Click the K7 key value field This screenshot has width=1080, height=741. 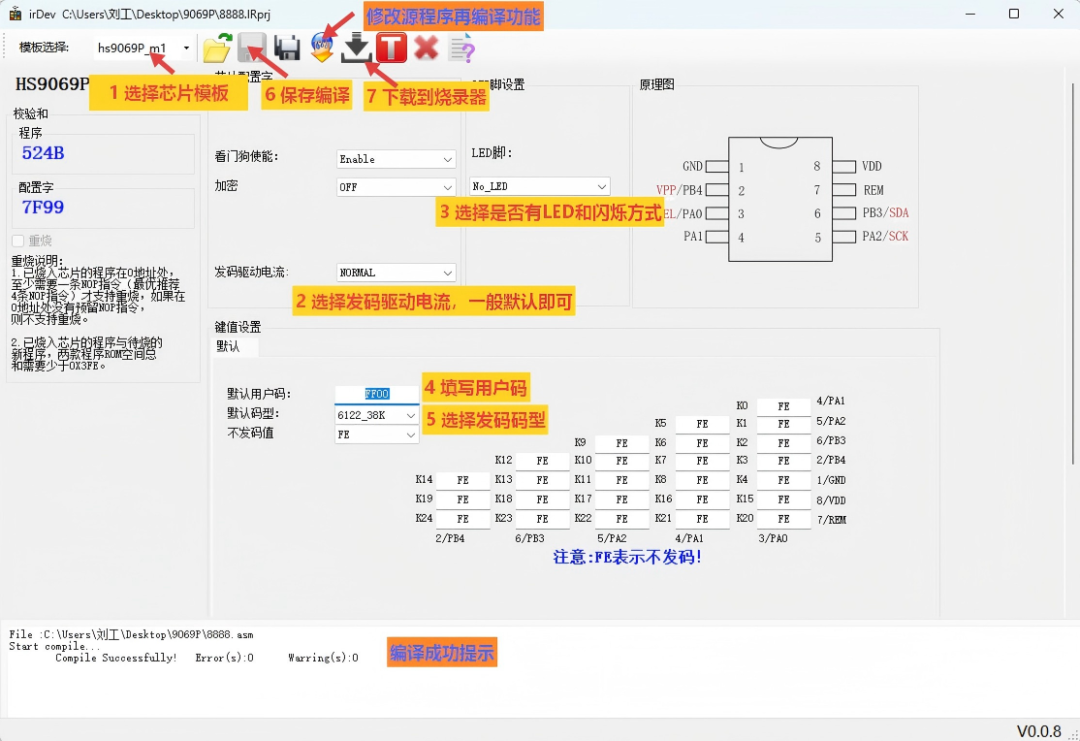pos(702,461)
